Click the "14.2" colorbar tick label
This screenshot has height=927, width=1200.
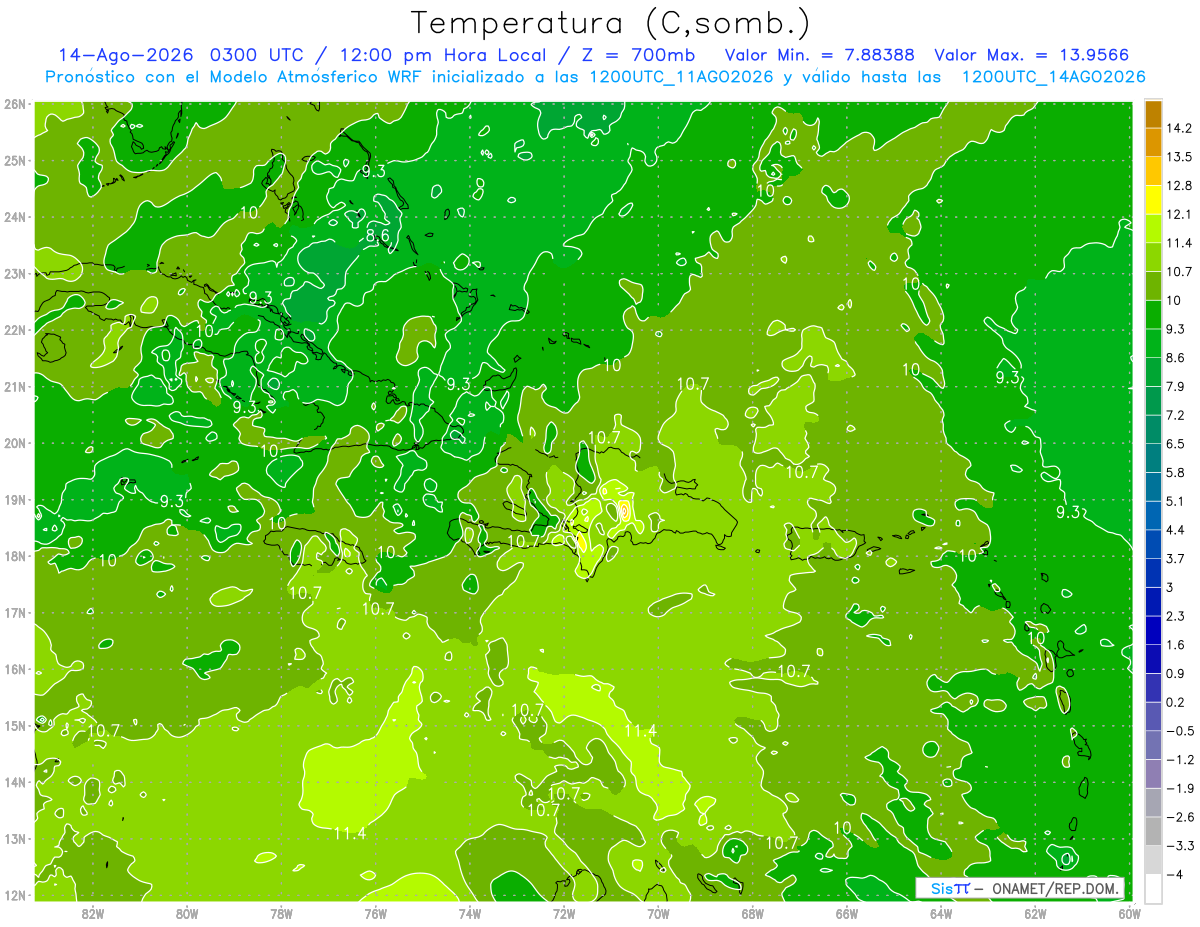point(1179,128)
